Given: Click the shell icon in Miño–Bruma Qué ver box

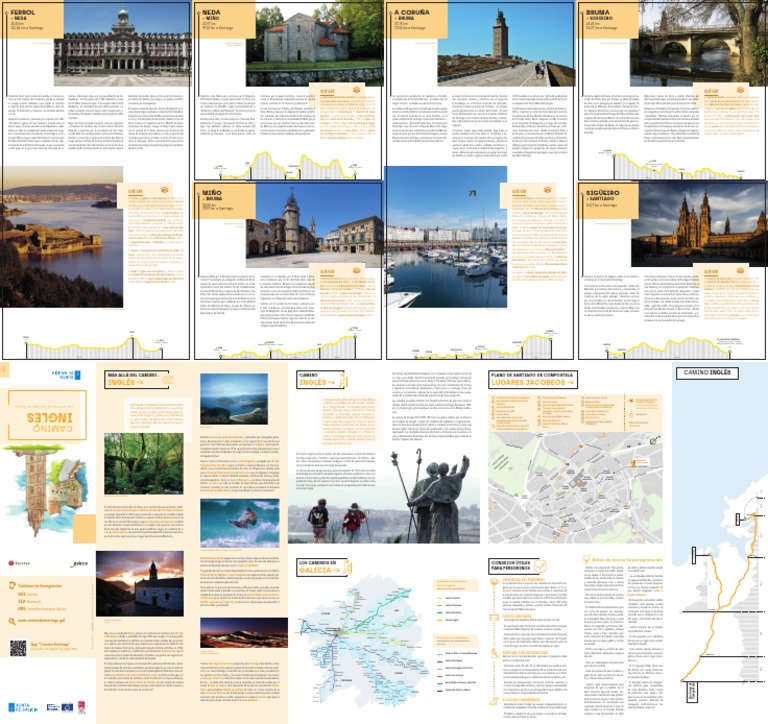Looking at the screenshot, I should click(x=357, y=270).
